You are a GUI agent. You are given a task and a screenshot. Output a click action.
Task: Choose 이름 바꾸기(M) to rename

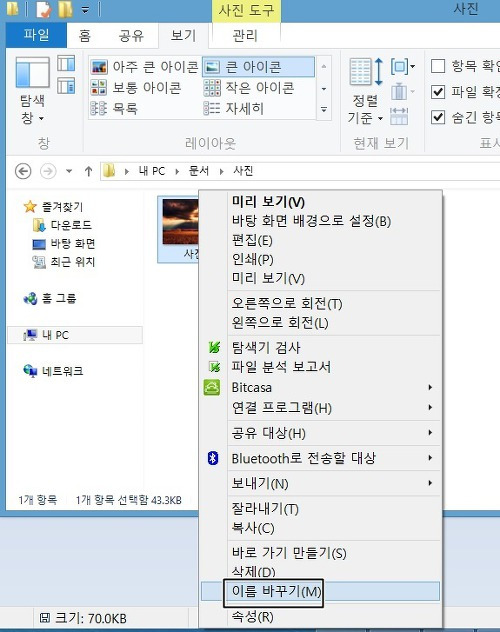click(x=321, y=592)
